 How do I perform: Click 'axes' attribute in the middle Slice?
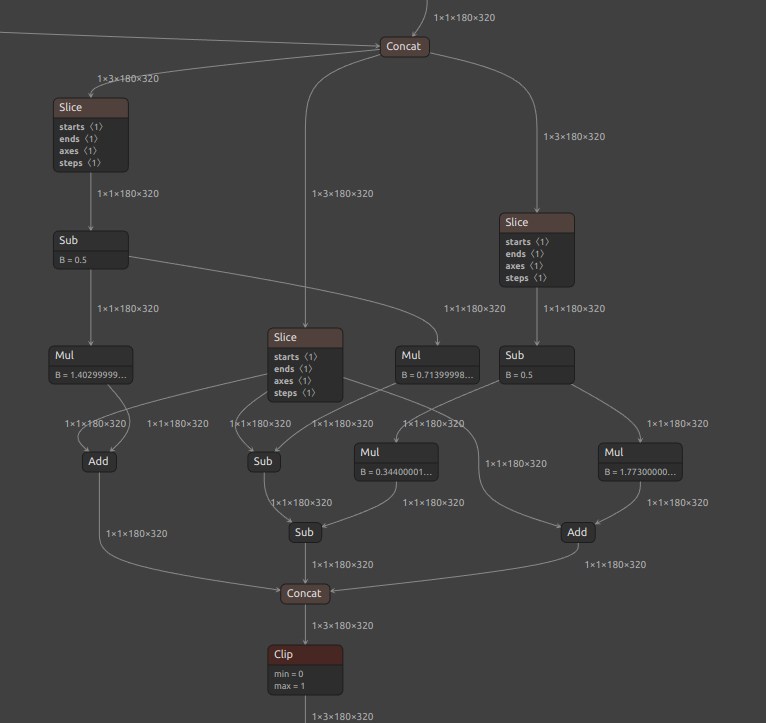pyautogui.click(x=293, y=381)
